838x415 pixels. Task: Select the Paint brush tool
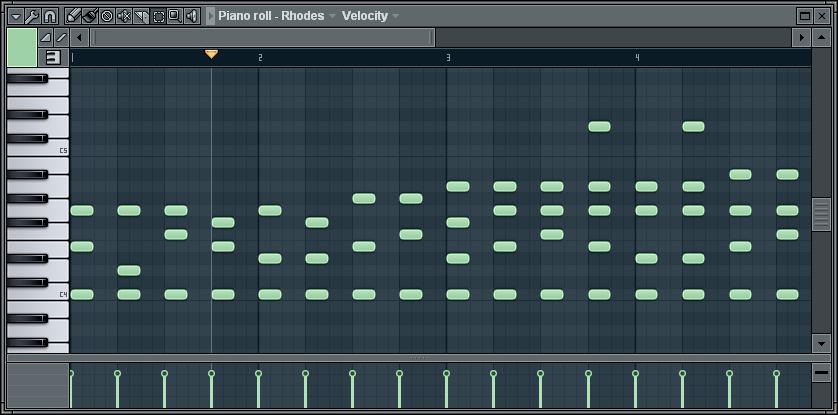coord(89,16)
